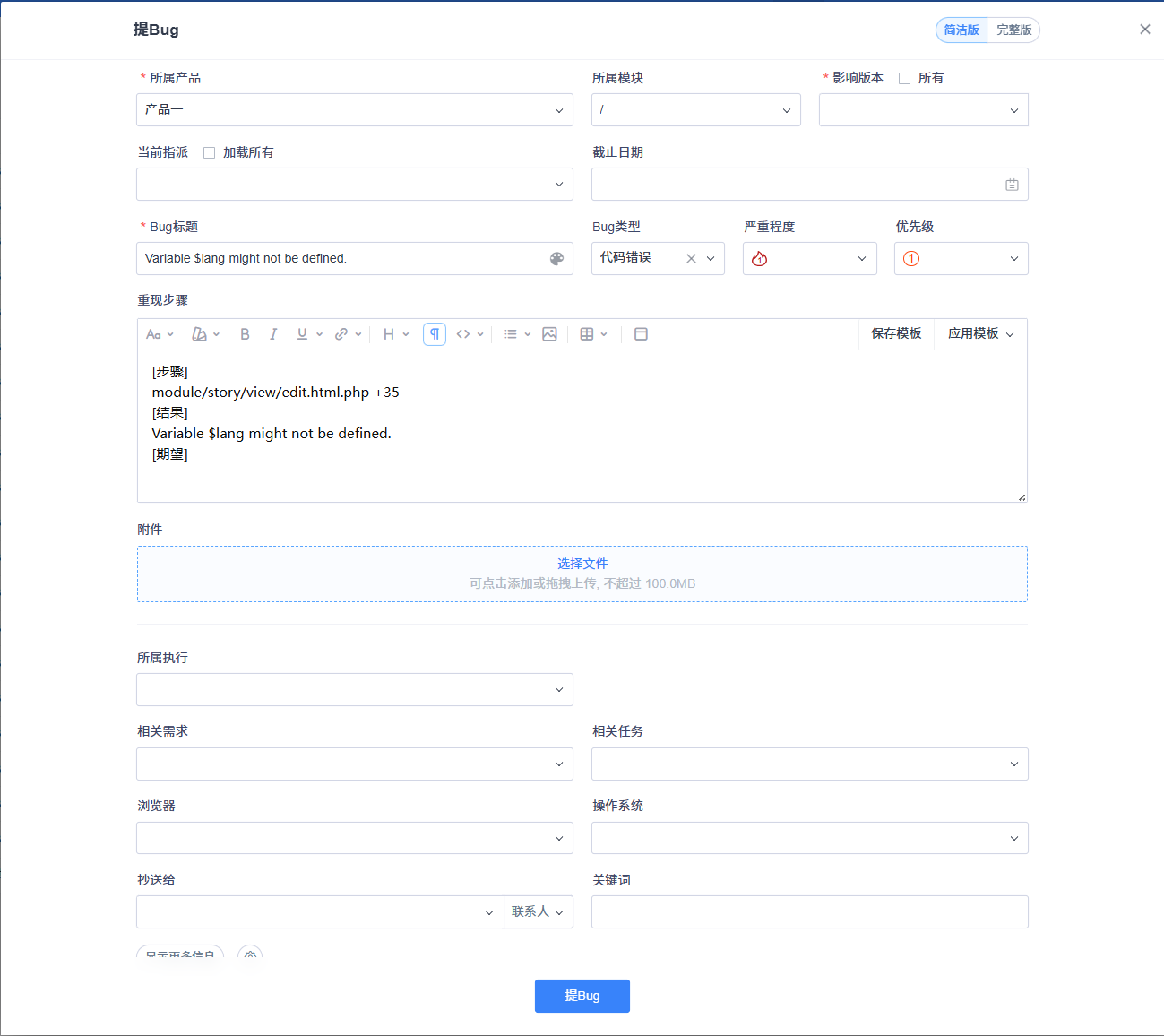Click into the 关键词 input field
Screen dimensions: 1164x1036
click(x=809, y=912)
